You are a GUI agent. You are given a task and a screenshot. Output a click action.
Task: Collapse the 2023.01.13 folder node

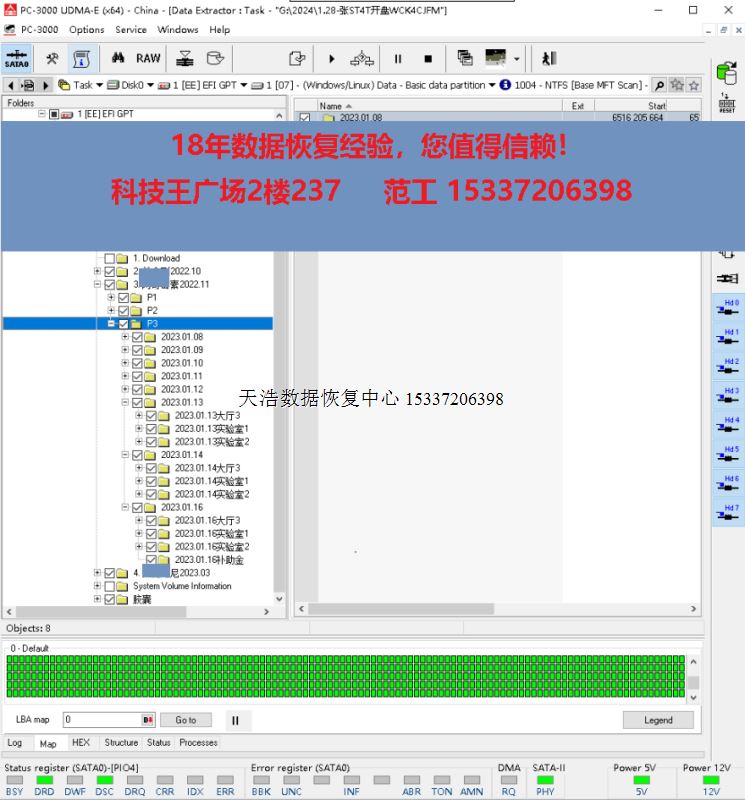[x=125, y=402]
